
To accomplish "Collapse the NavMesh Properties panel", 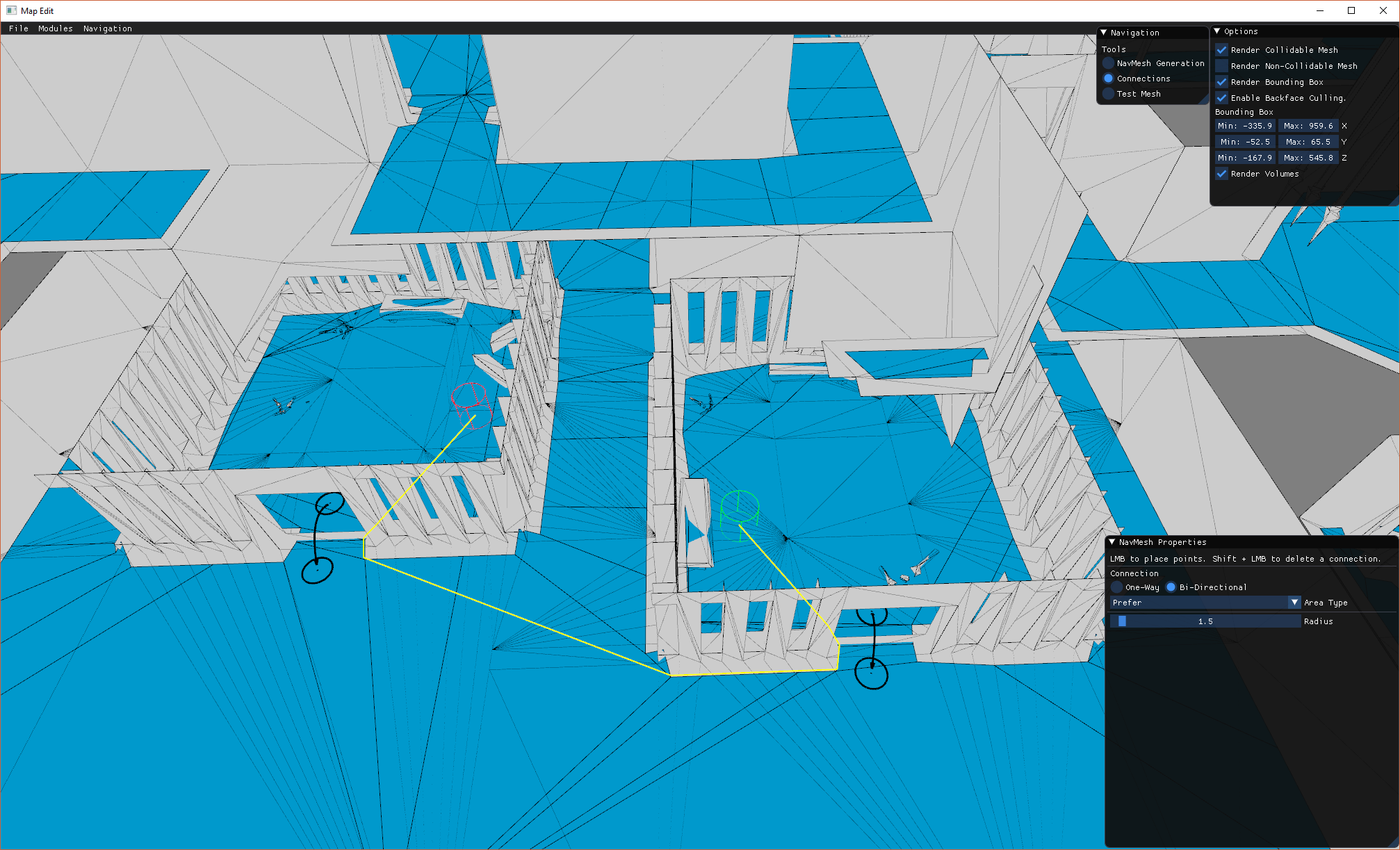I will coord(1112,542).
